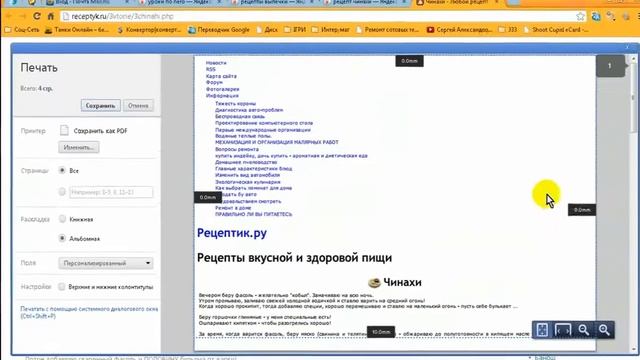This screenshot has width=640, height=360.
Task: Click the Отмена button
Action: [138, 106]
